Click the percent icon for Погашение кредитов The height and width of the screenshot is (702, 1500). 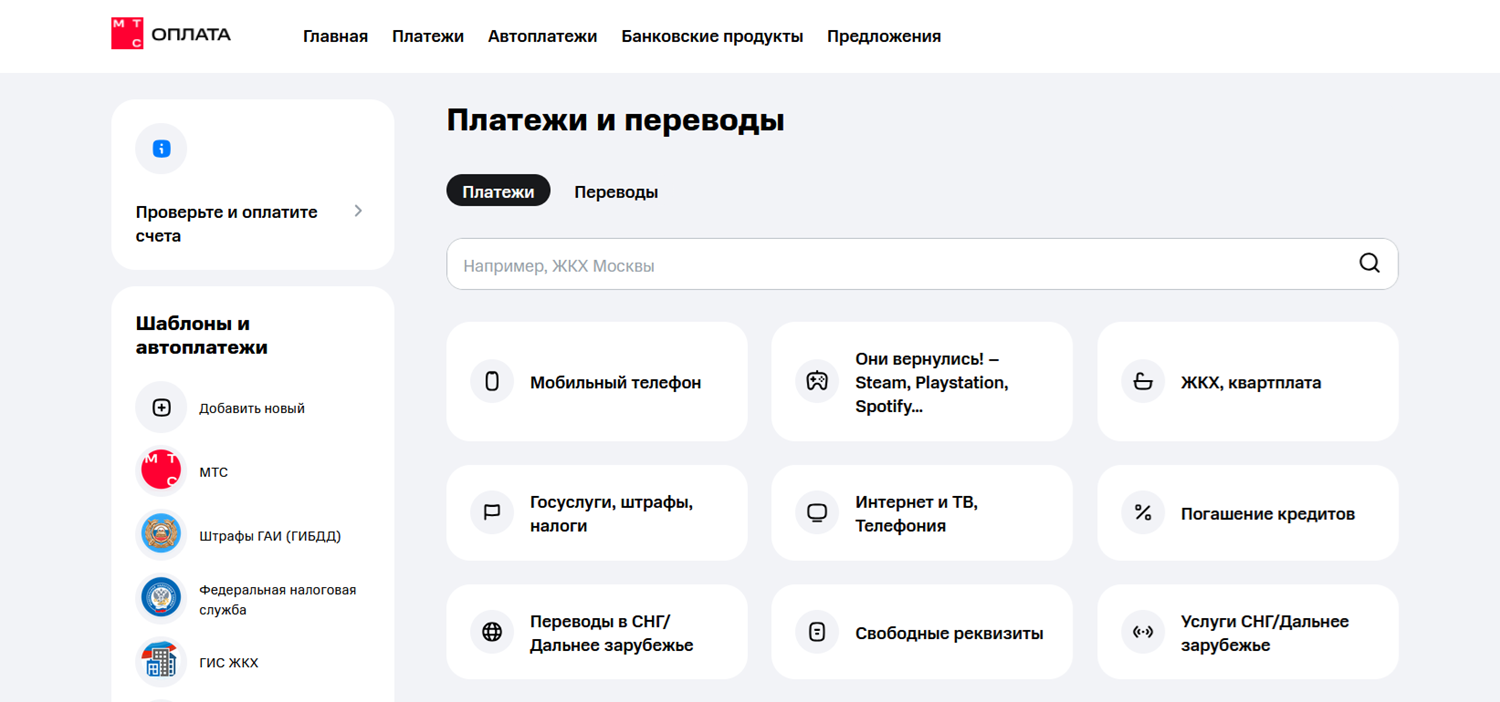(x=1143, y=513)
